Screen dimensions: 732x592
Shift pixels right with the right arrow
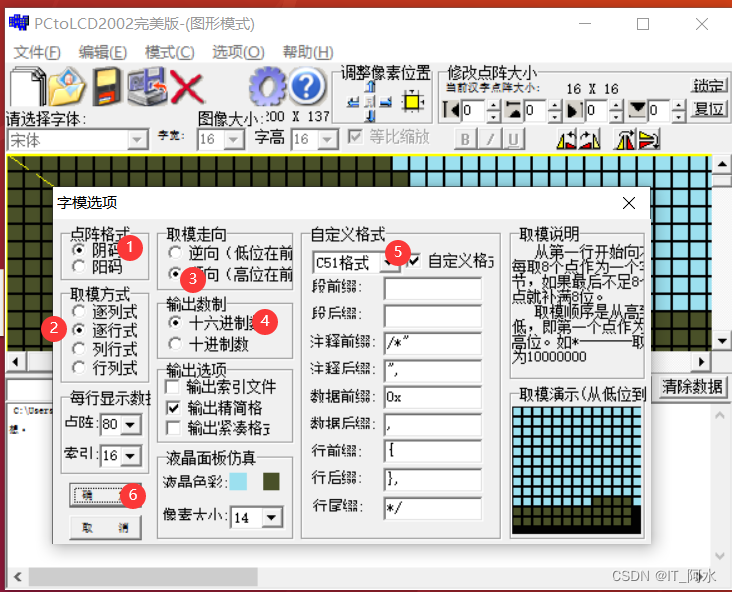[x=386, y=102]
